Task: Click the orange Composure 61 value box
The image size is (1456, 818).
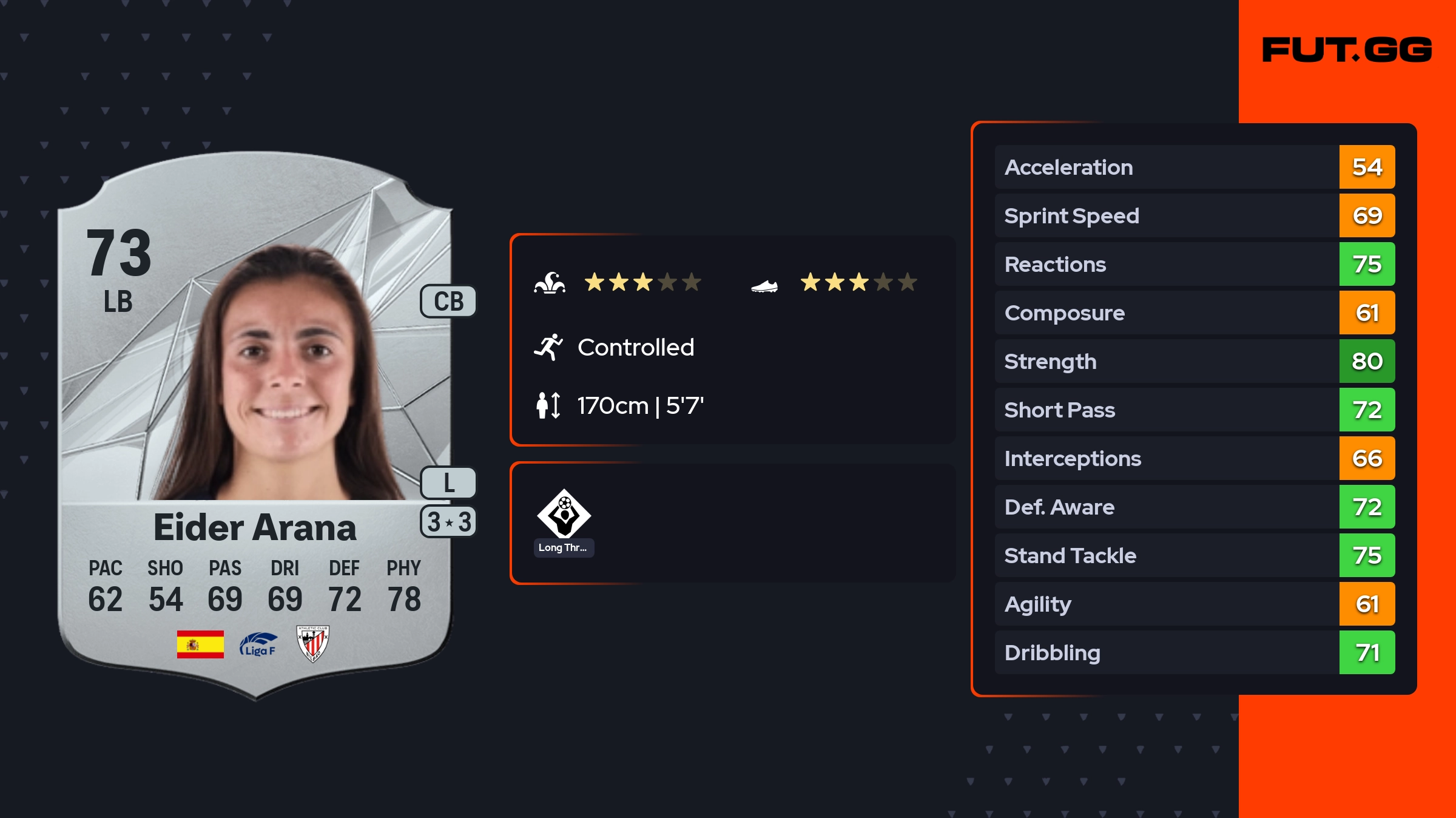Action: (x=1367, y=313)
